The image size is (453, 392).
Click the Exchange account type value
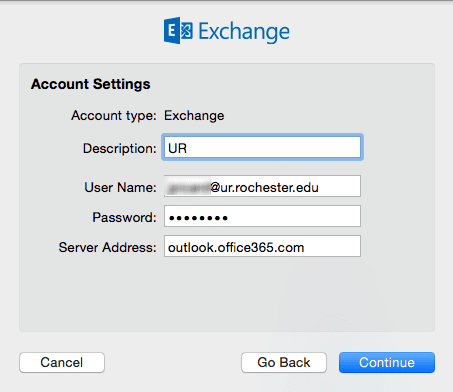[x=194, y=116]
